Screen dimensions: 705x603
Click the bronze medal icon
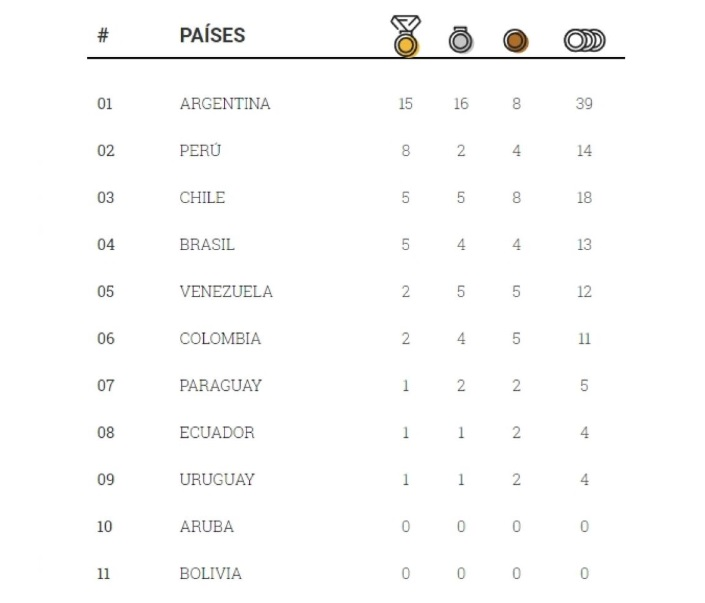(x=516, y=40)
